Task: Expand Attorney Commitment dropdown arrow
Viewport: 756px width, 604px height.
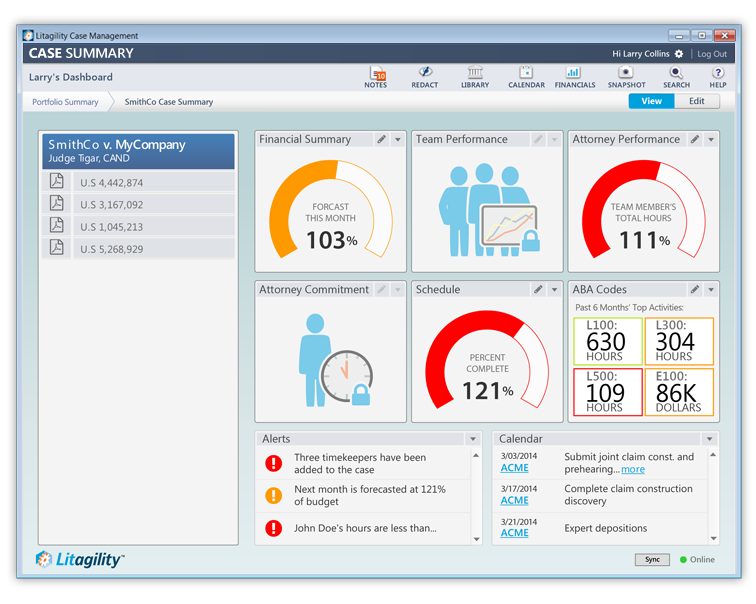Action: tap(398, 290)
